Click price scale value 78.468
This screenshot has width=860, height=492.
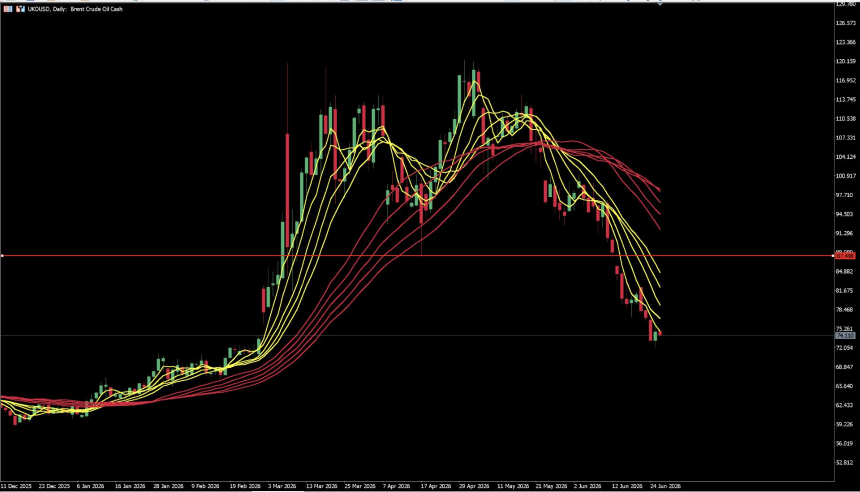tap(845, 310)
